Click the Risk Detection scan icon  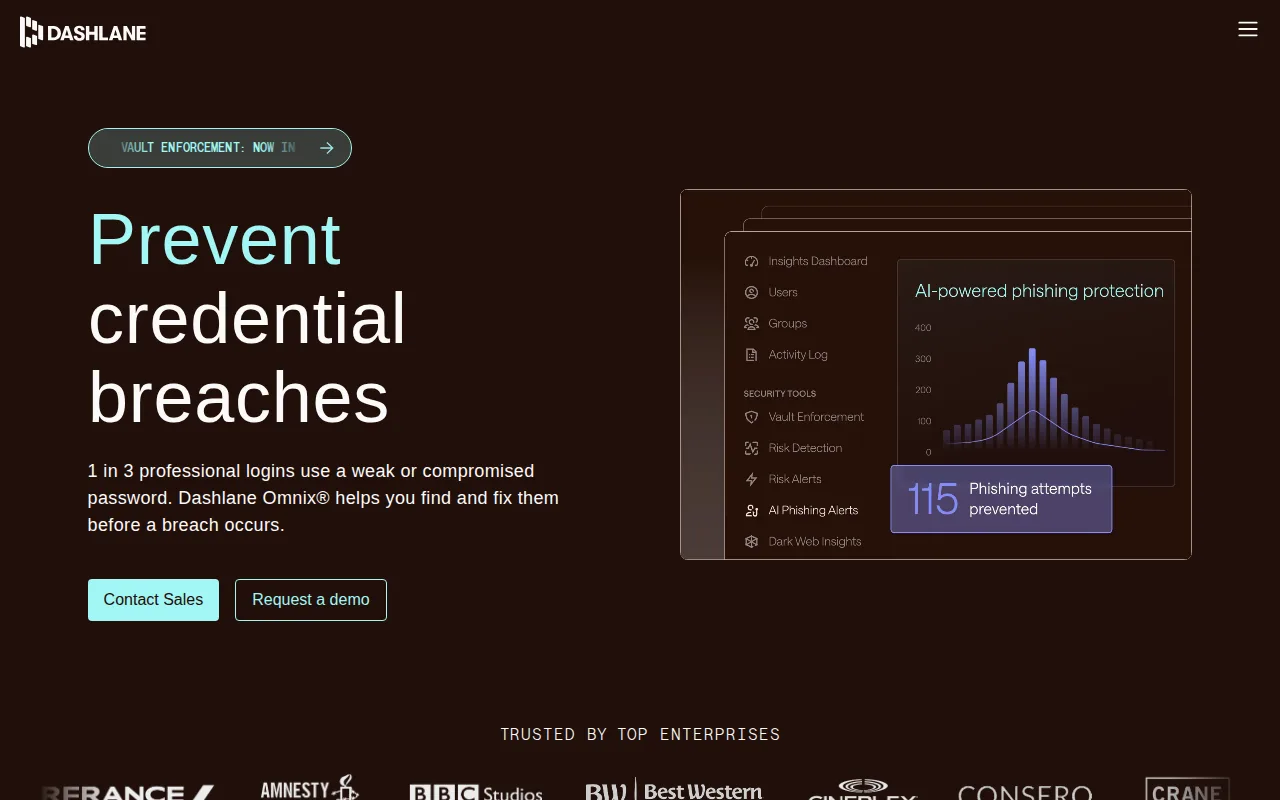(x=752, y=448)
